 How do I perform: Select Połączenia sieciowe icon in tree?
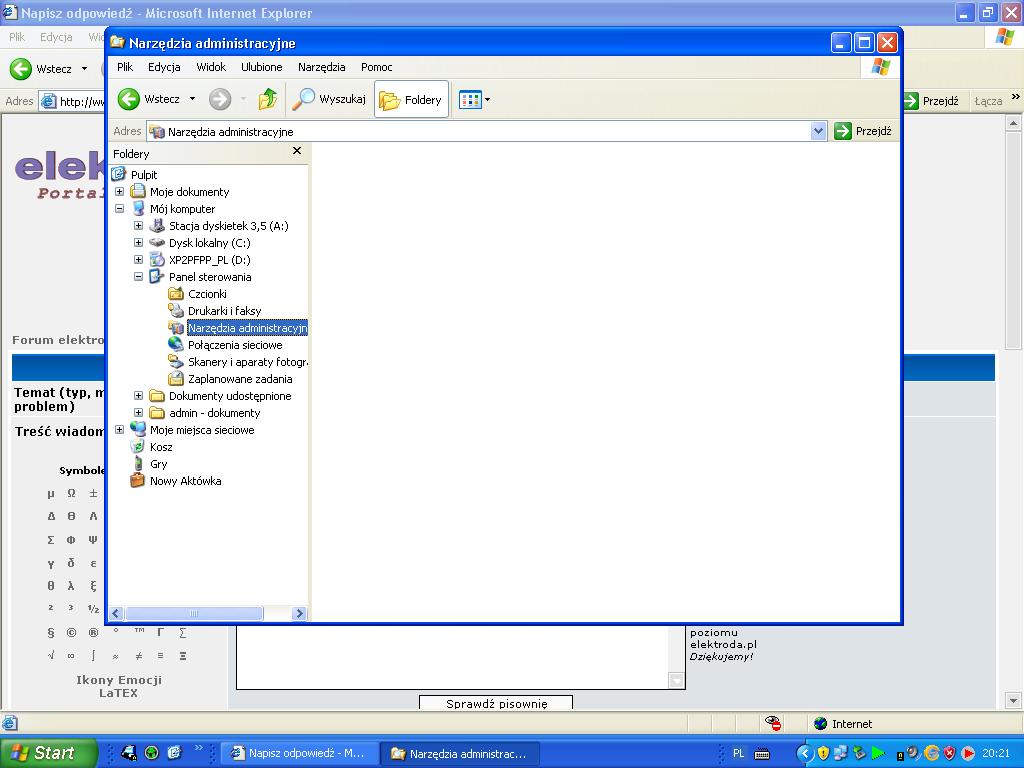point(176,345)
